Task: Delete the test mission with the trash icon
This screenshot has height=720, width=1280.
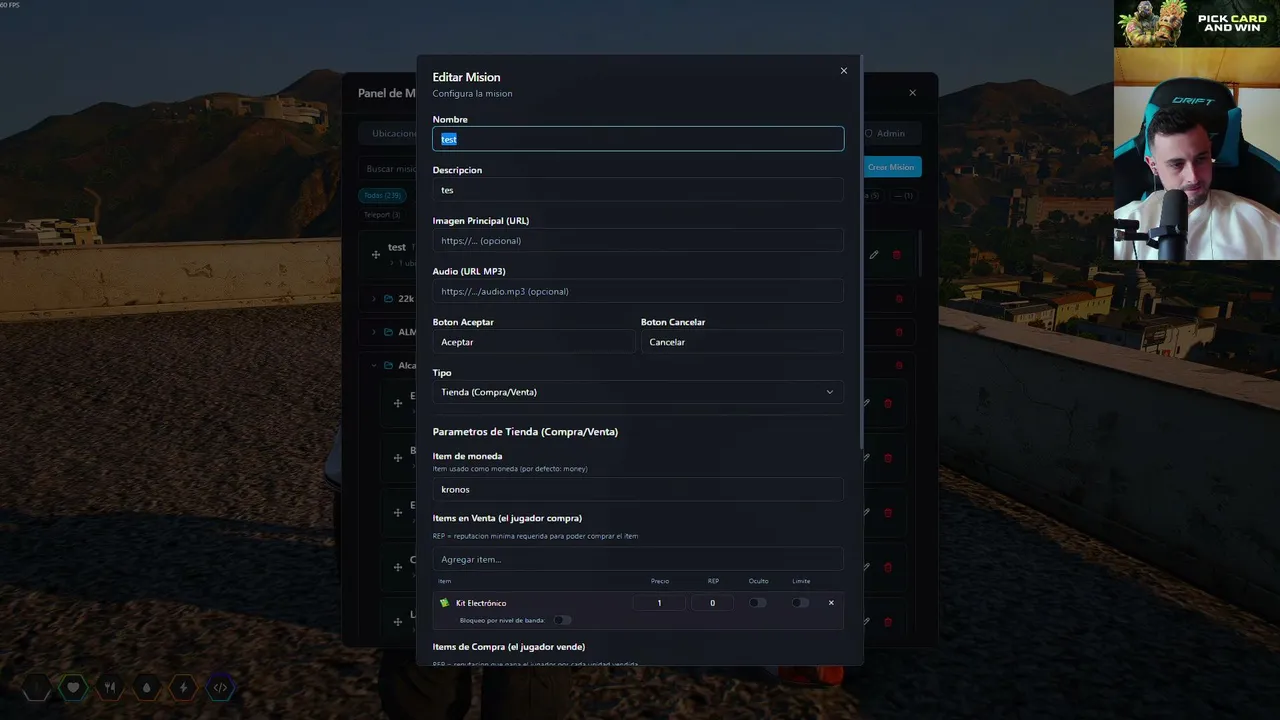Action: 896,255
